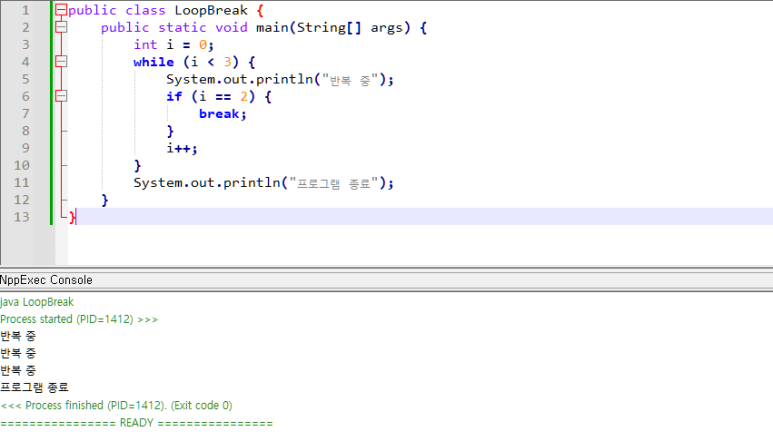Click the number literal 3 on line 4

(x=227, y=62)
